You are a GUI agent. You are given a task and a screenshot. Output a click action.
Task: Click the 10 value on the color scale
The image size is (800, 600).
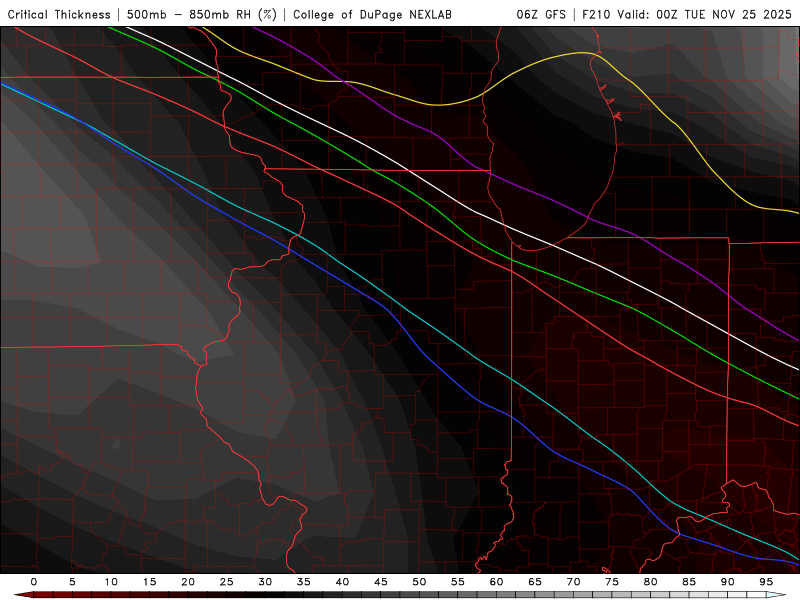[x=111, y=582]
